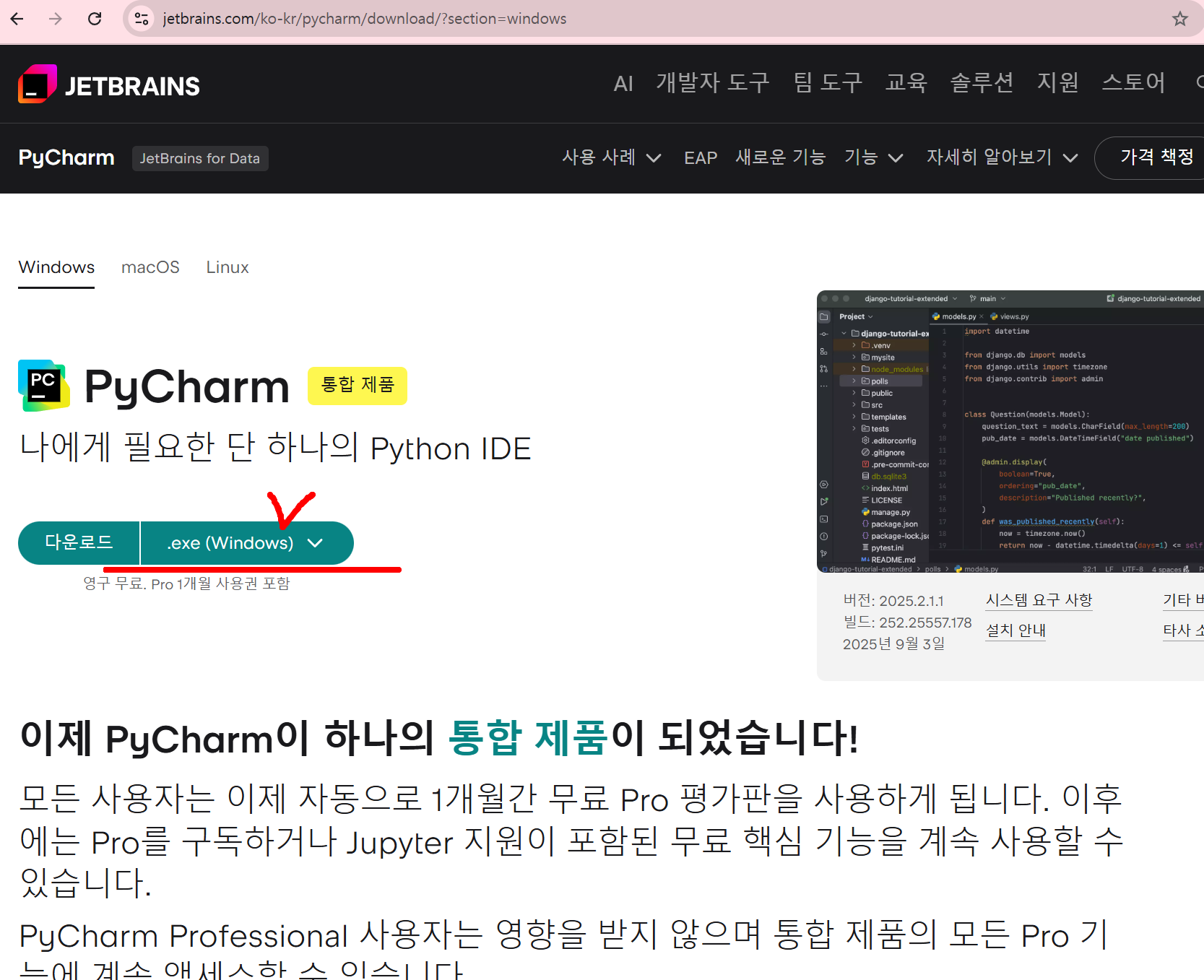Open 시스템 요구 사항 link
The image size is (1204, 980).
1039,600
